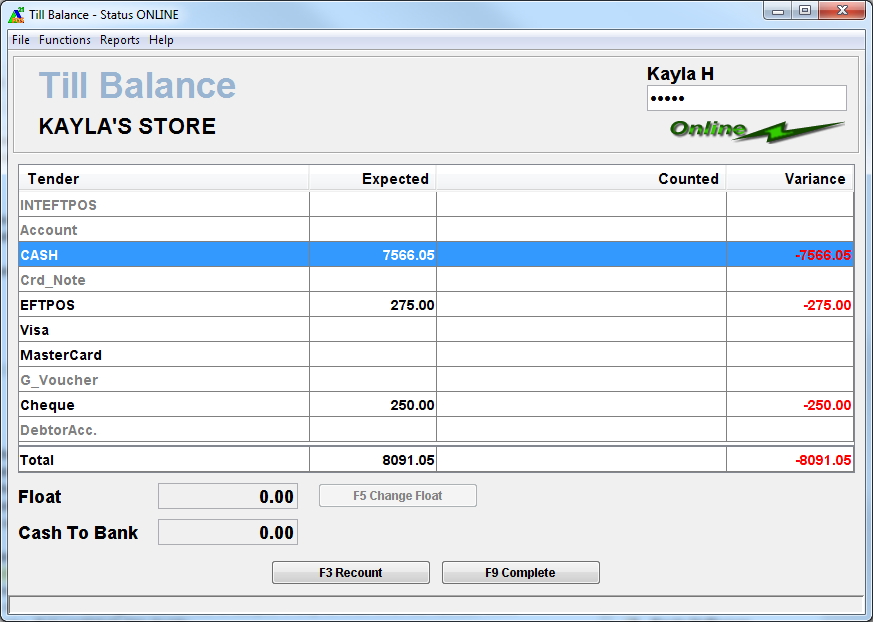
Task: Click the Counted cell for MasterCard
Action: pos(580,355)
